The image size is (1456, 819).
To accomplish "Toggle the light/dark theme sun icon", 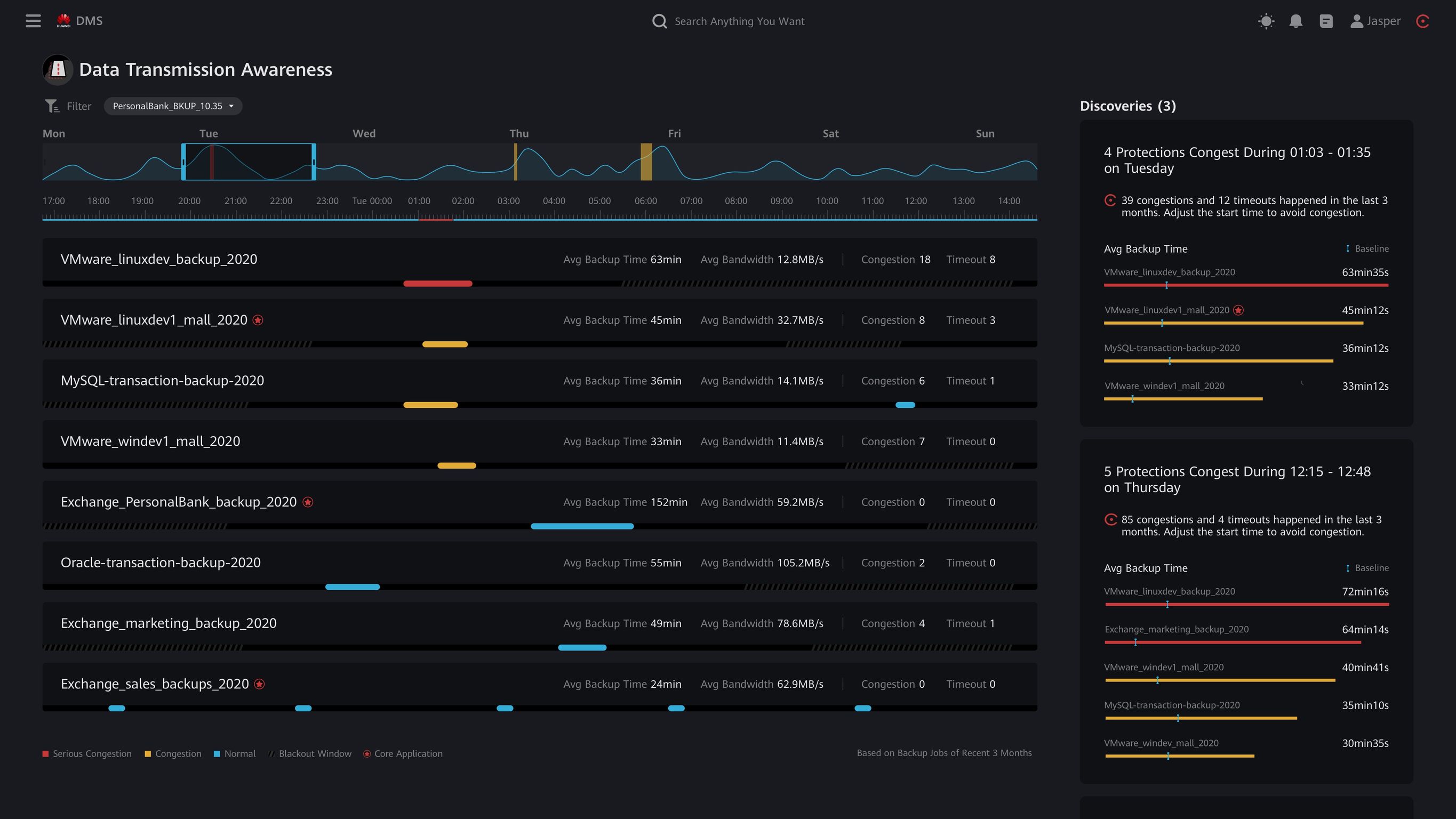I will click(1266, 21).
